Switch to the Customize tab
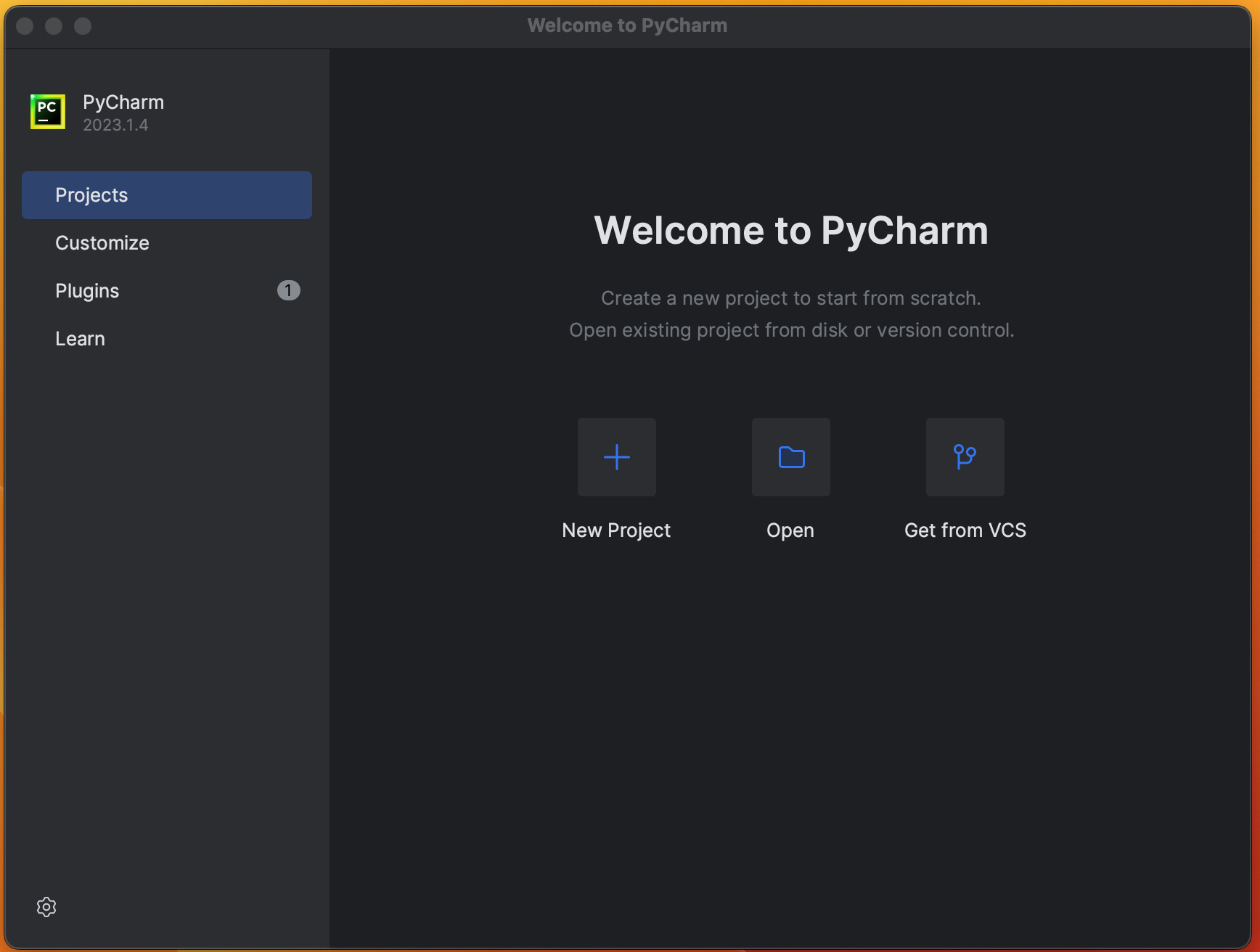 click(167, 243)
